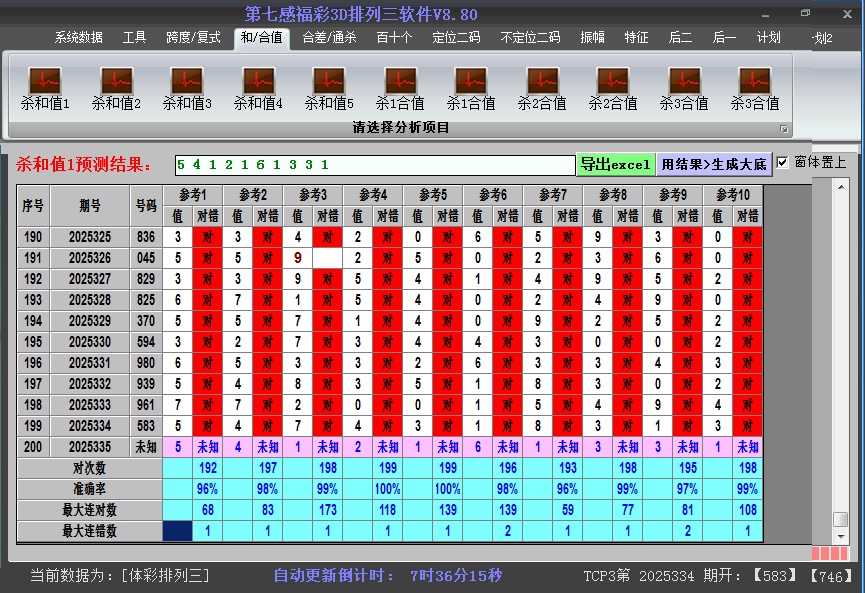Select the first 杀1合值 icon
This screenshot has height=593, width=865.
(x=400, y=81)
